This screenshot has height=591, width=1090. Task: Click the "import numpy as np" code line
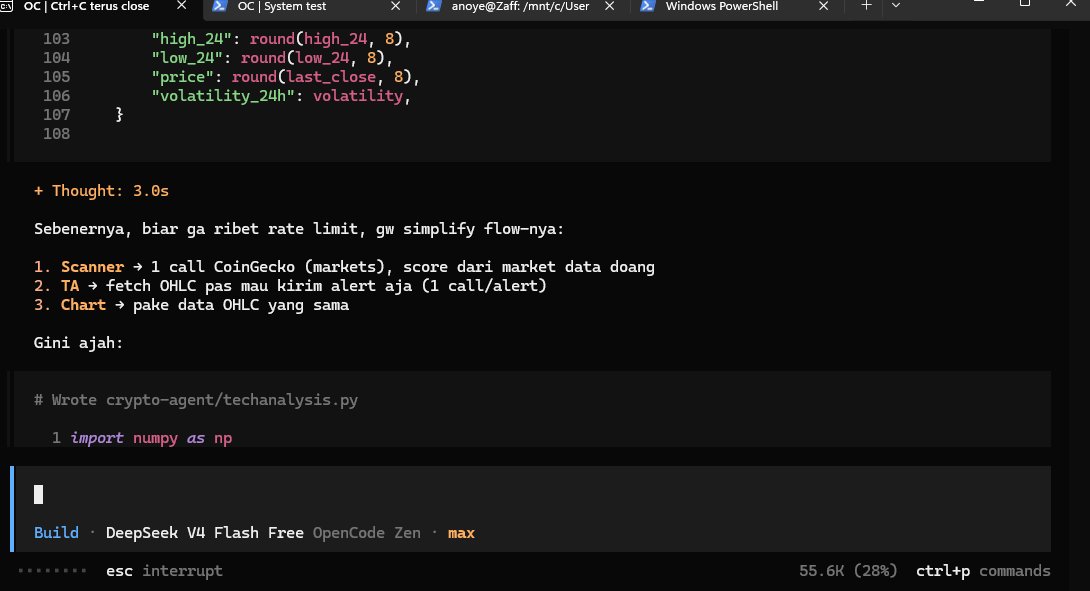pos(151,438)
